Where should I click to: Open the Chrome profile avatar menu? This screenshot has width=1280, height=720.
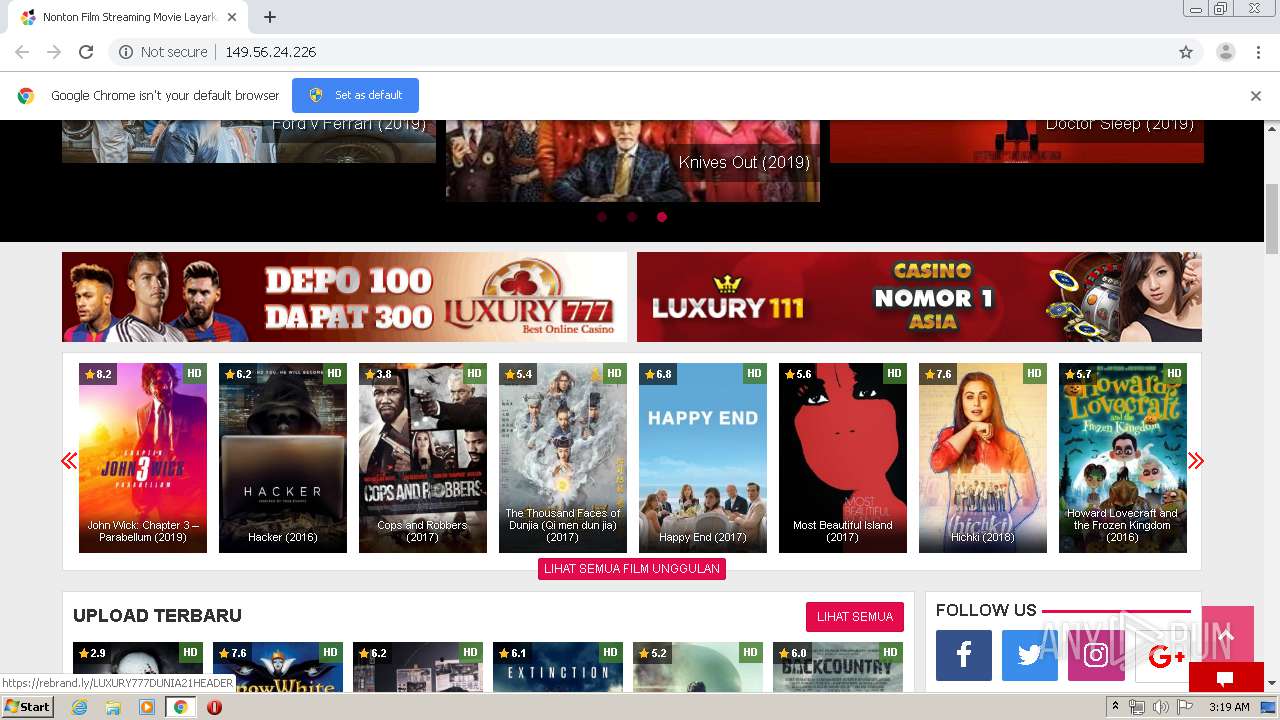[x=1226, y=52]
